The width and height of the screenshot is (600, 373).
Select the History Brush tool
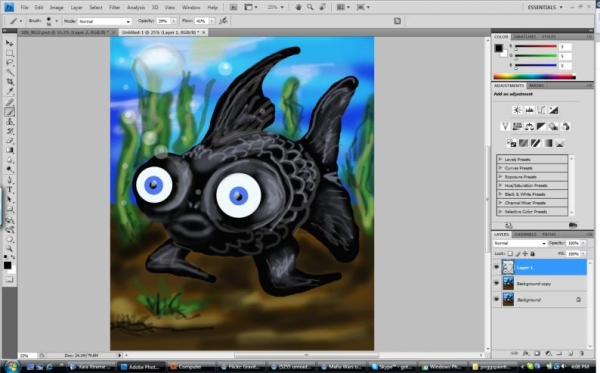point(10,131)
